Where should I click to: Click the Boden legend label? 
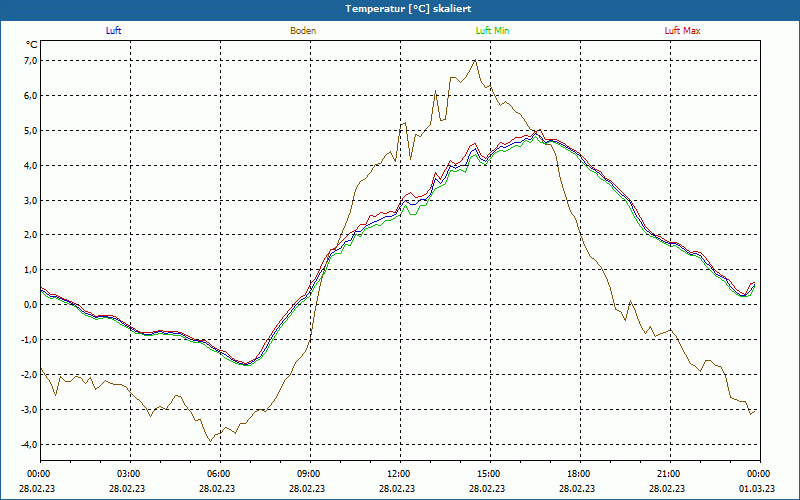(303, 31)
